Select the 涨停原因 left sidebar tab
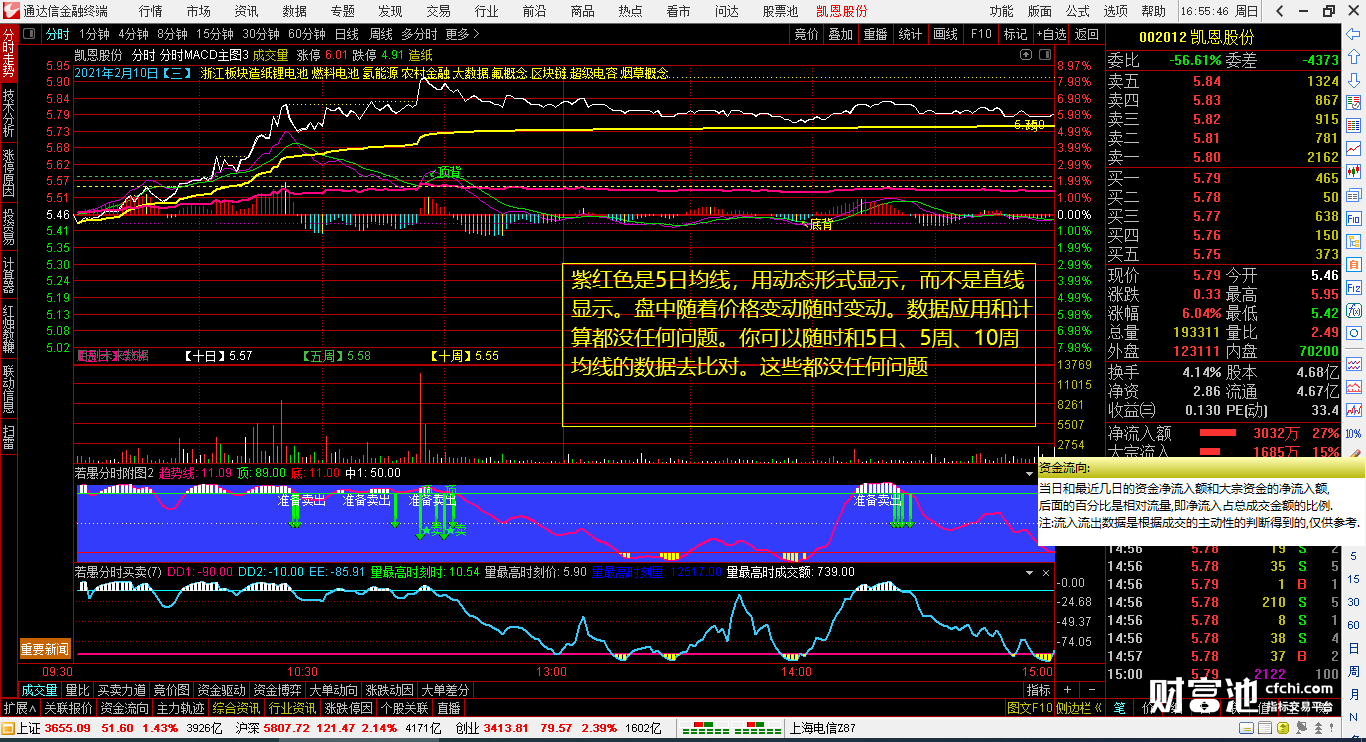Image resolution: width=1366 pixels, height=742 pixels. click(x=9, y=172)
